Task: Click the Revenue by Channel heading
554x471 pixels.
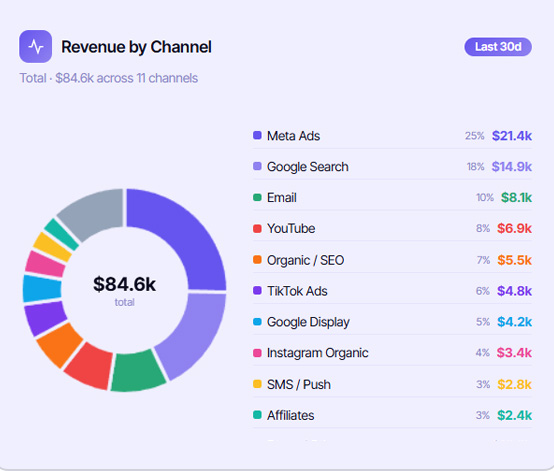Action: (x=136, y=47)
